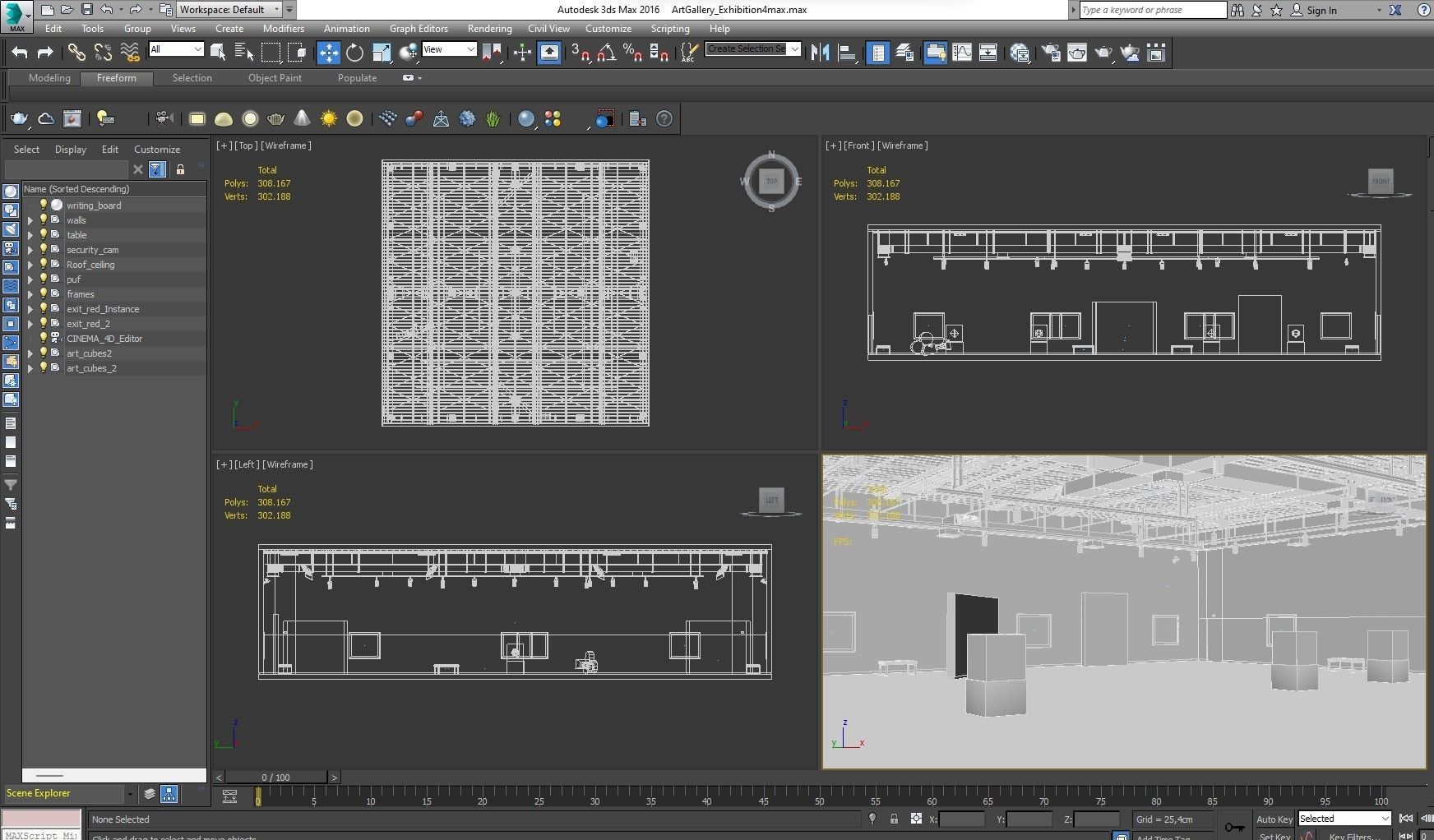
Task: Open the Material Editor
Action: click(1020, 53)
